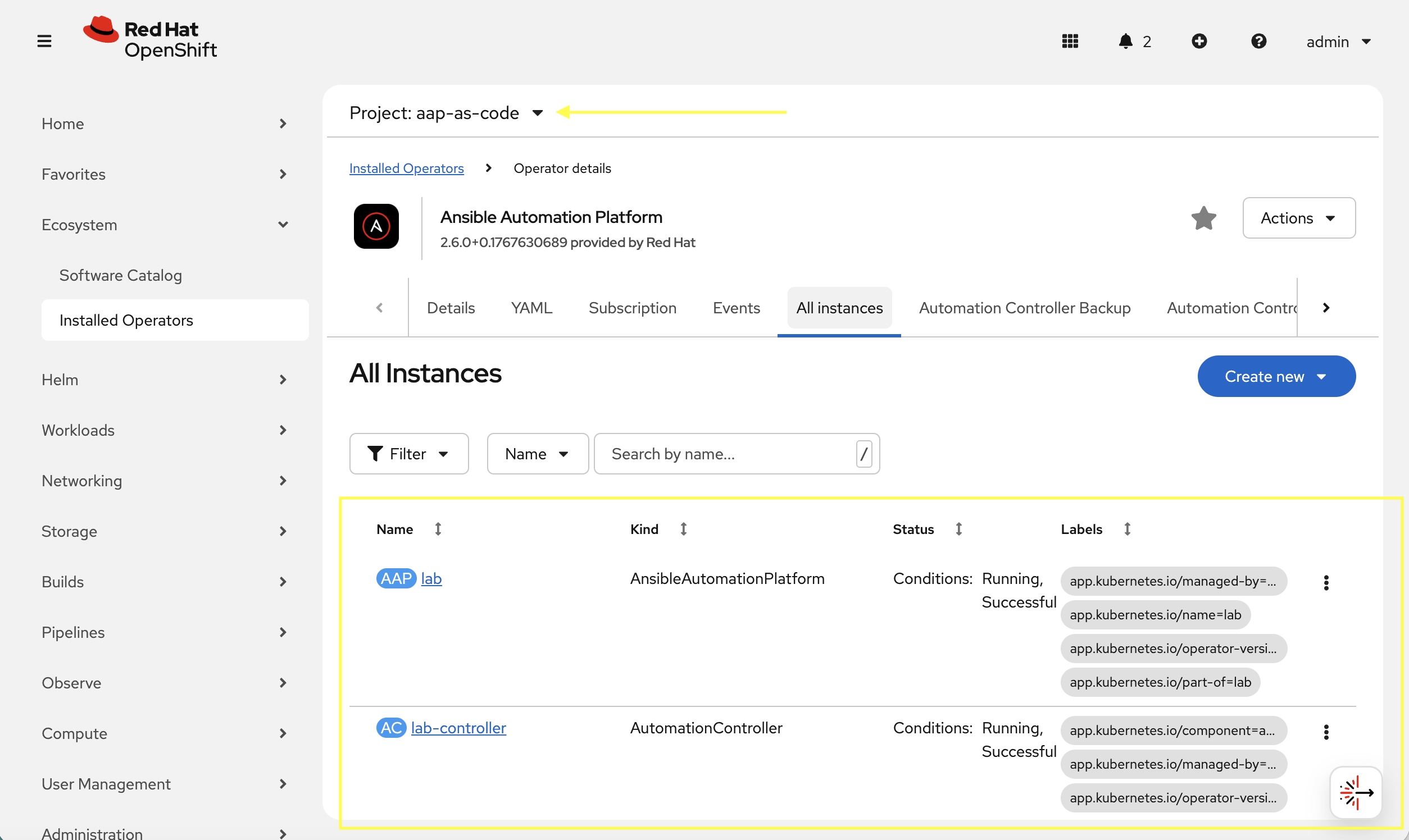Toggle the Name column sort order
This screenshot has height=840, width=1409.
point(438,529)
